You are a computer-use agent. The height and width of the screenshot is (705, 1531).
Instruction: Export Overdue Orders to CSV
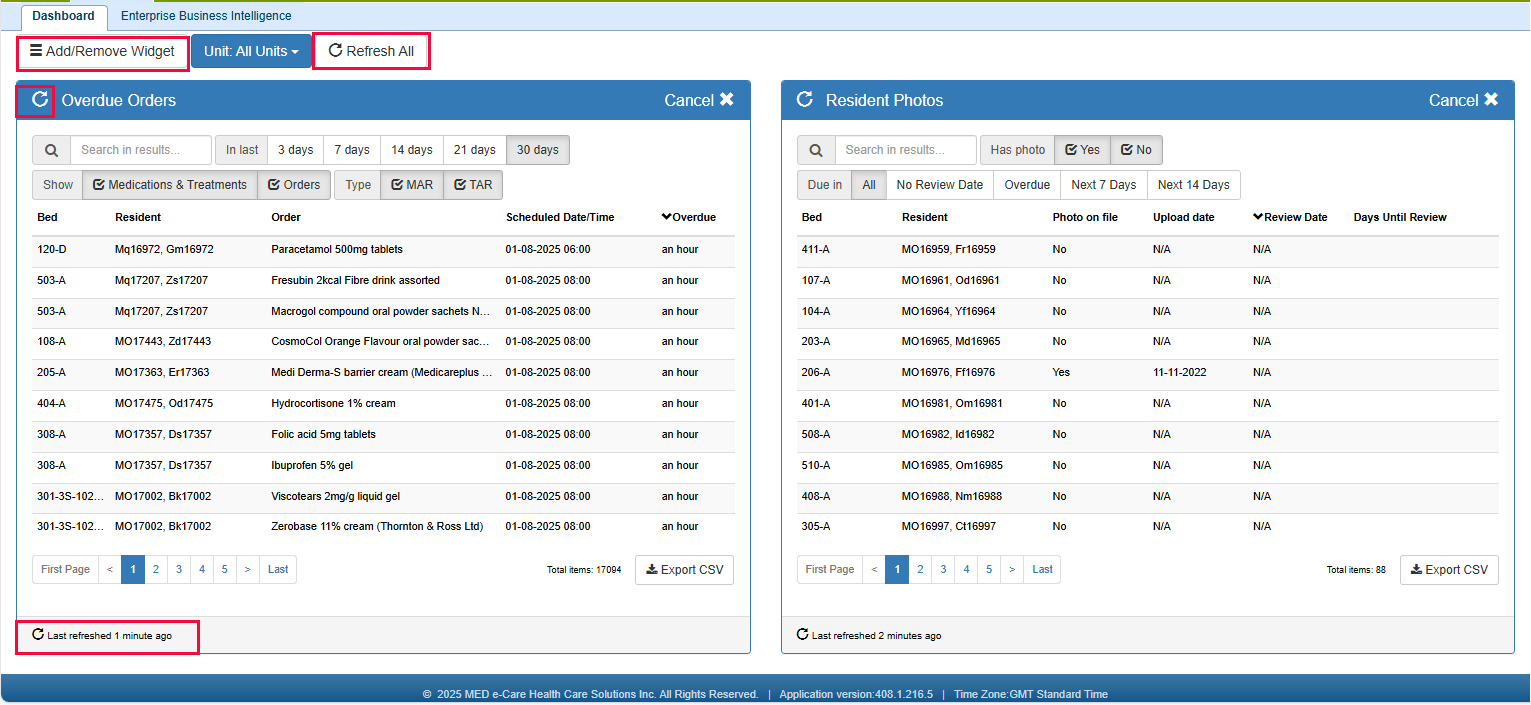tap(685, 570)
